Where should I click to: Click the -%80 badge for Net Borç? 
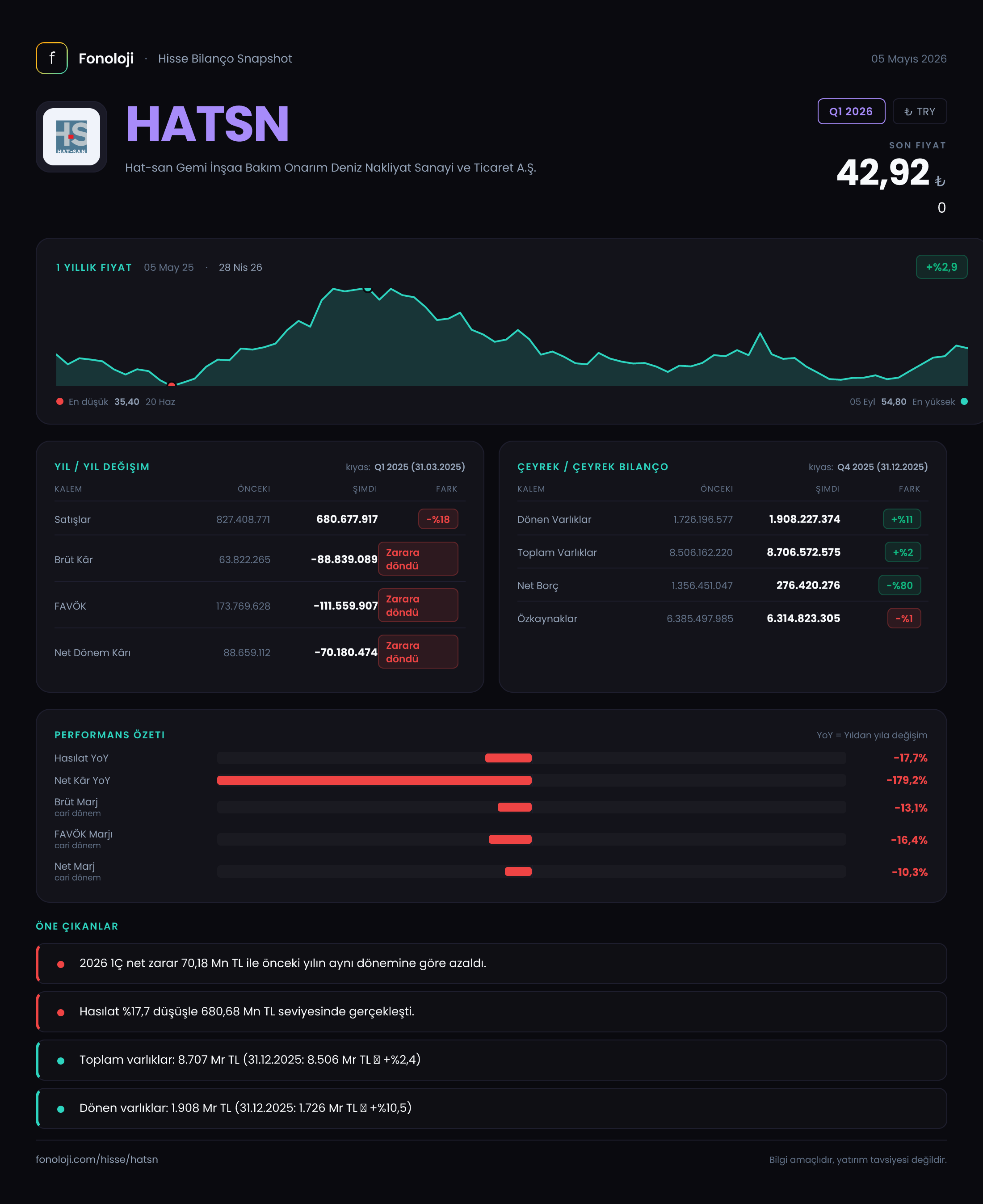click(899, 585)
